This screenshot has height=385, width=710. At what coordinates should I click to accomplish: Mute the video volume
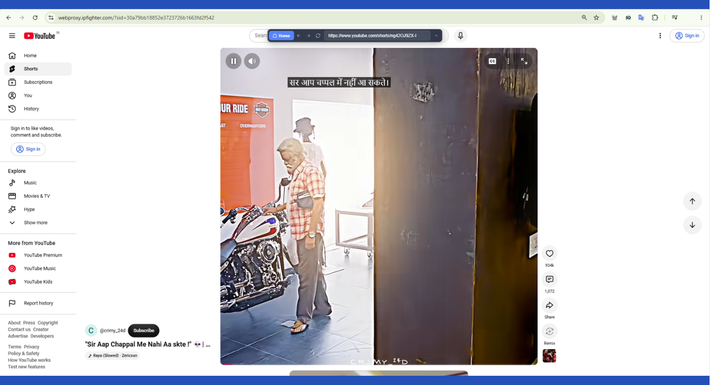tap(252, 61)
